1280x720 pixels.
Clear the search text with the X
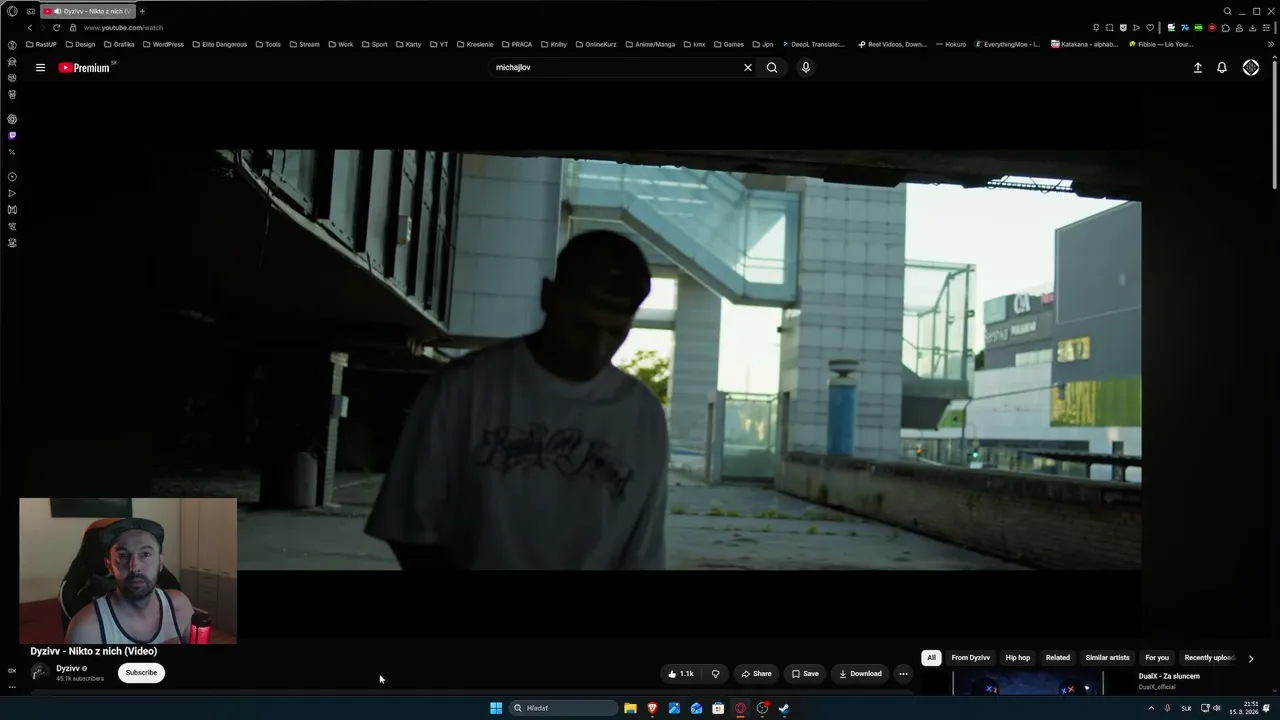[747, 68]
